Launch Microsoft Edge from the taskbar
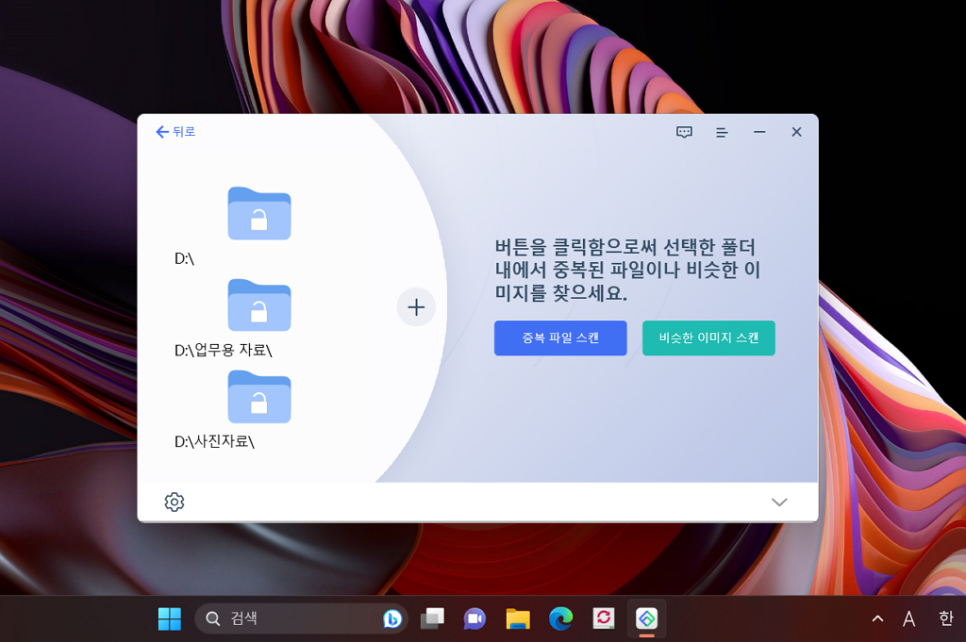The image size is (966, 642). (x=561, y=619)
